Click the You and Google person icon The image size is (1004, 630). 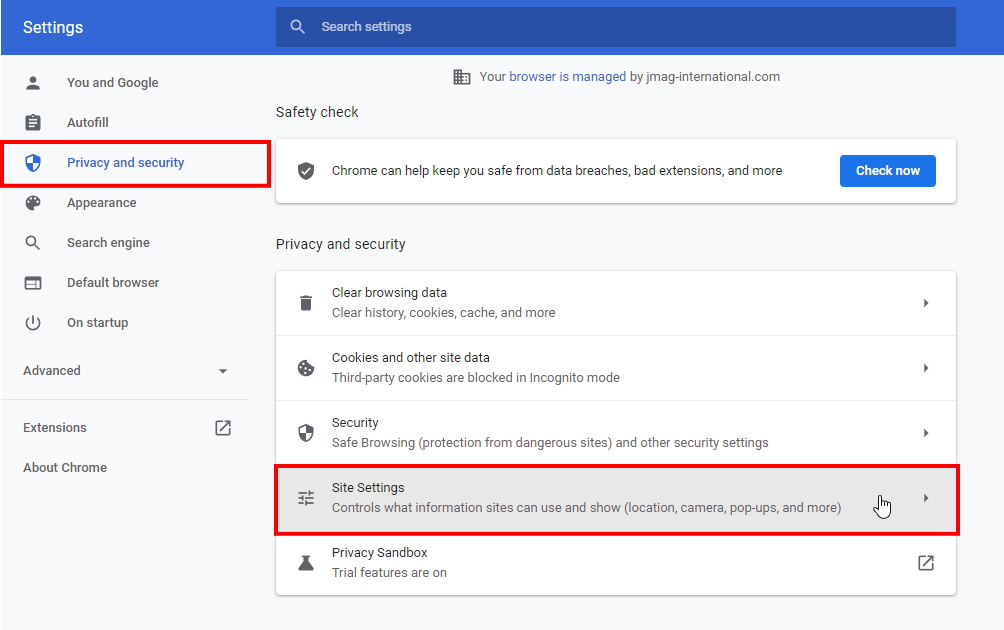point(33,83)
